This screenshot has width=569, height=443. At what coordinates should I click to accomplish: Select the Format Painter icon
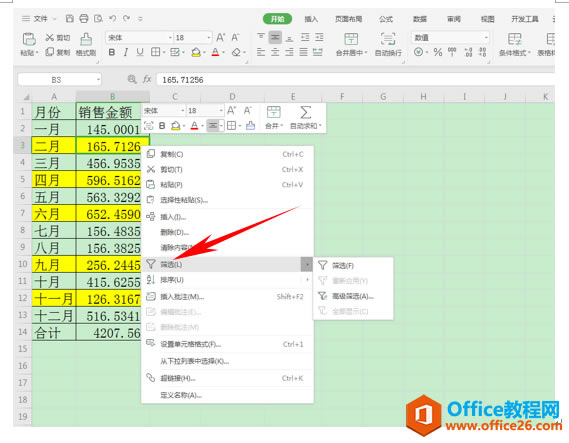pyautogui.click(x=86, y=39)
